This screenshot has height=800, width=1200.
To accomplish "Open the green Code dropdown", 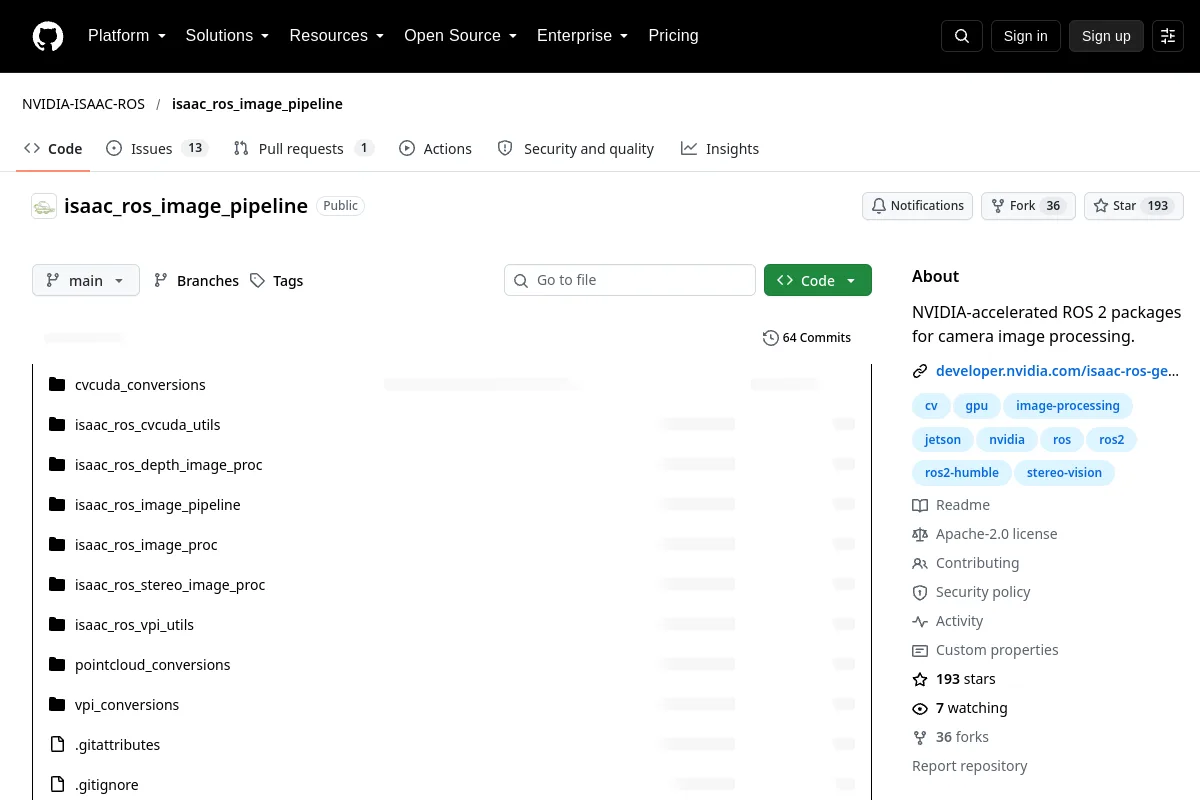I will 818,281.
